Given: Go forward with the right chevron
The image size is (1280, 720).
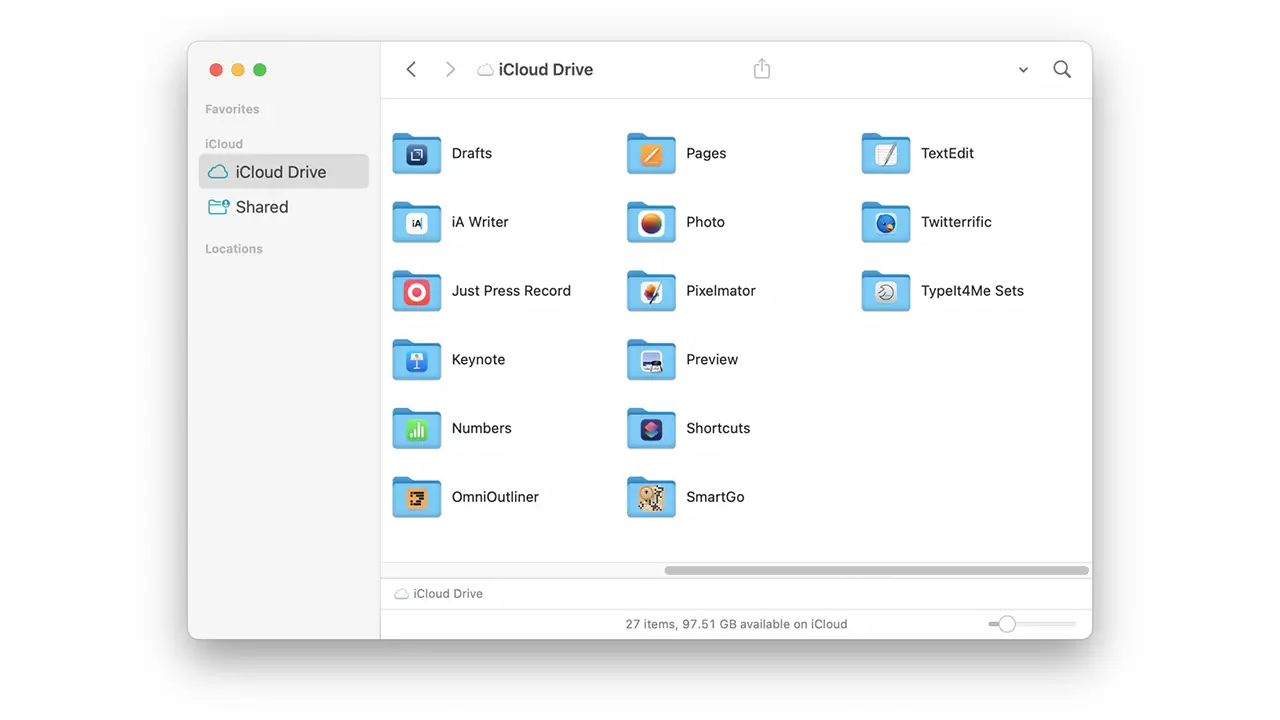Looking at the screenshot, I should (450, 69).
